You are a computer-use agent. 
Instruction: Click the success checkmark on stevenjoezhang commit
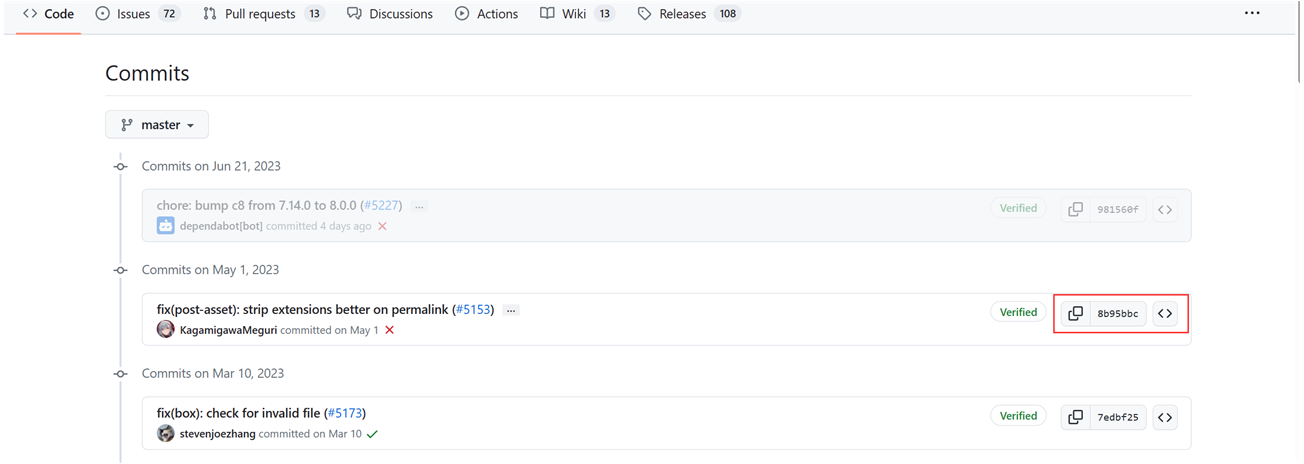pos(372,434)
